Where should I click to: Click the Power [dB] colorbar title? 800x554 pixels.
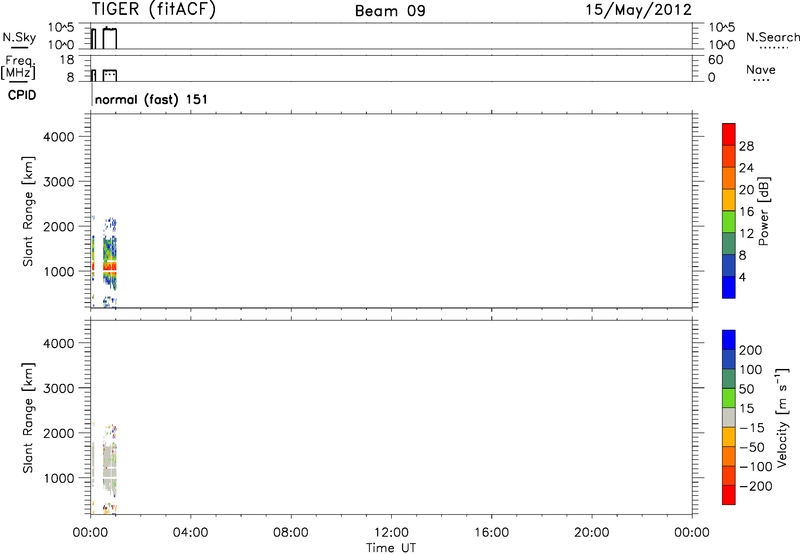click(764, 211)
